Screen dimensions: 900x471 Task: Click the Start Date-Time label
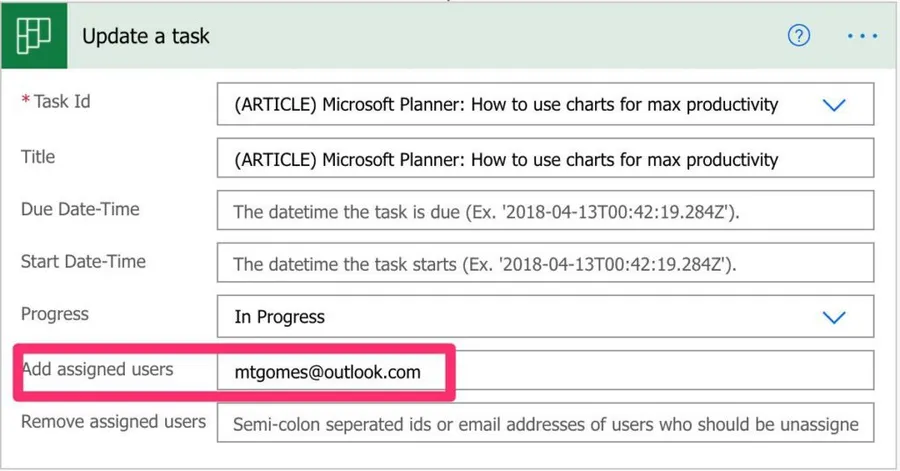83,262
